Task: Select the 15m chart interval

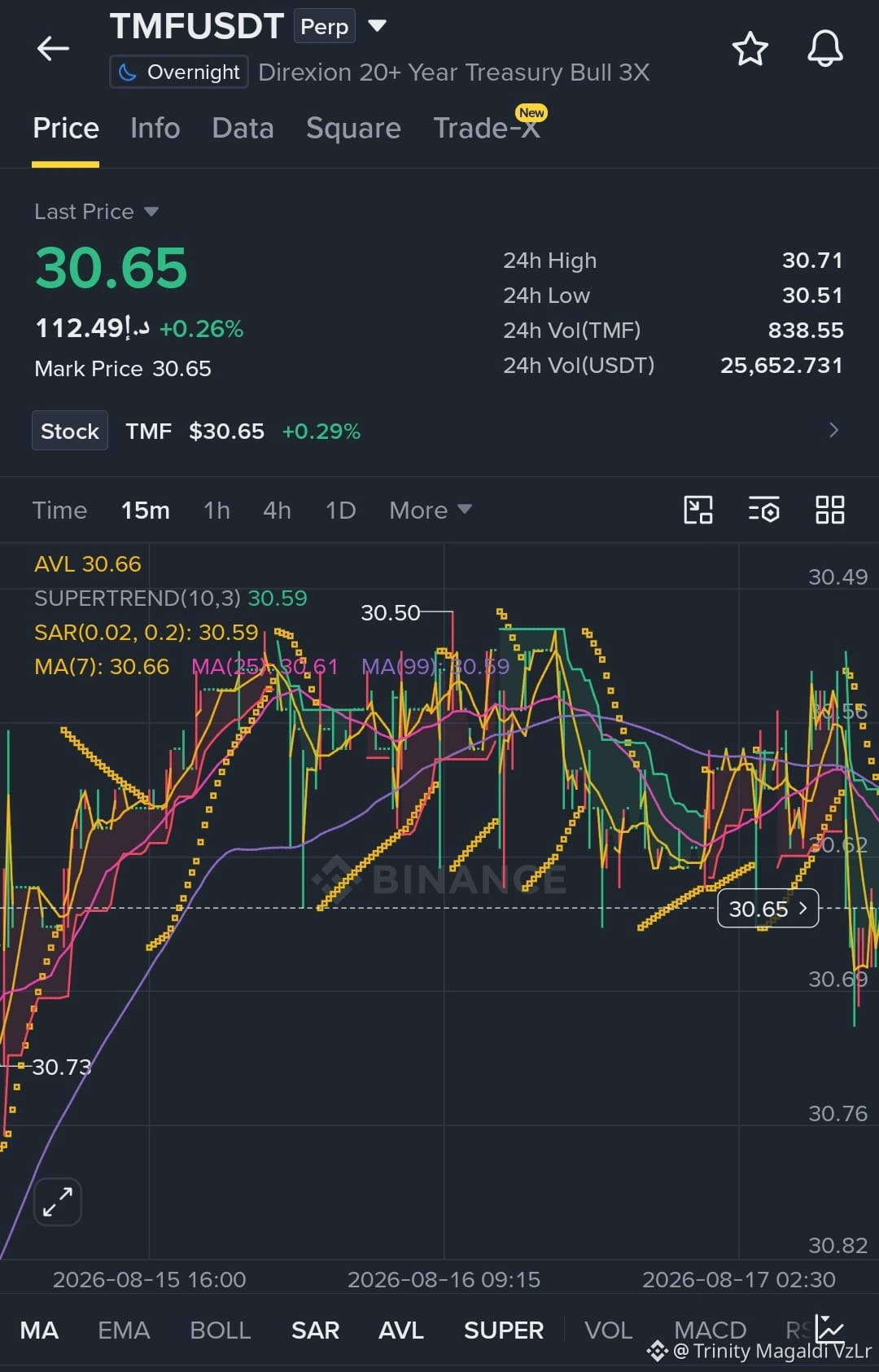Action: [x=146, y=511]
